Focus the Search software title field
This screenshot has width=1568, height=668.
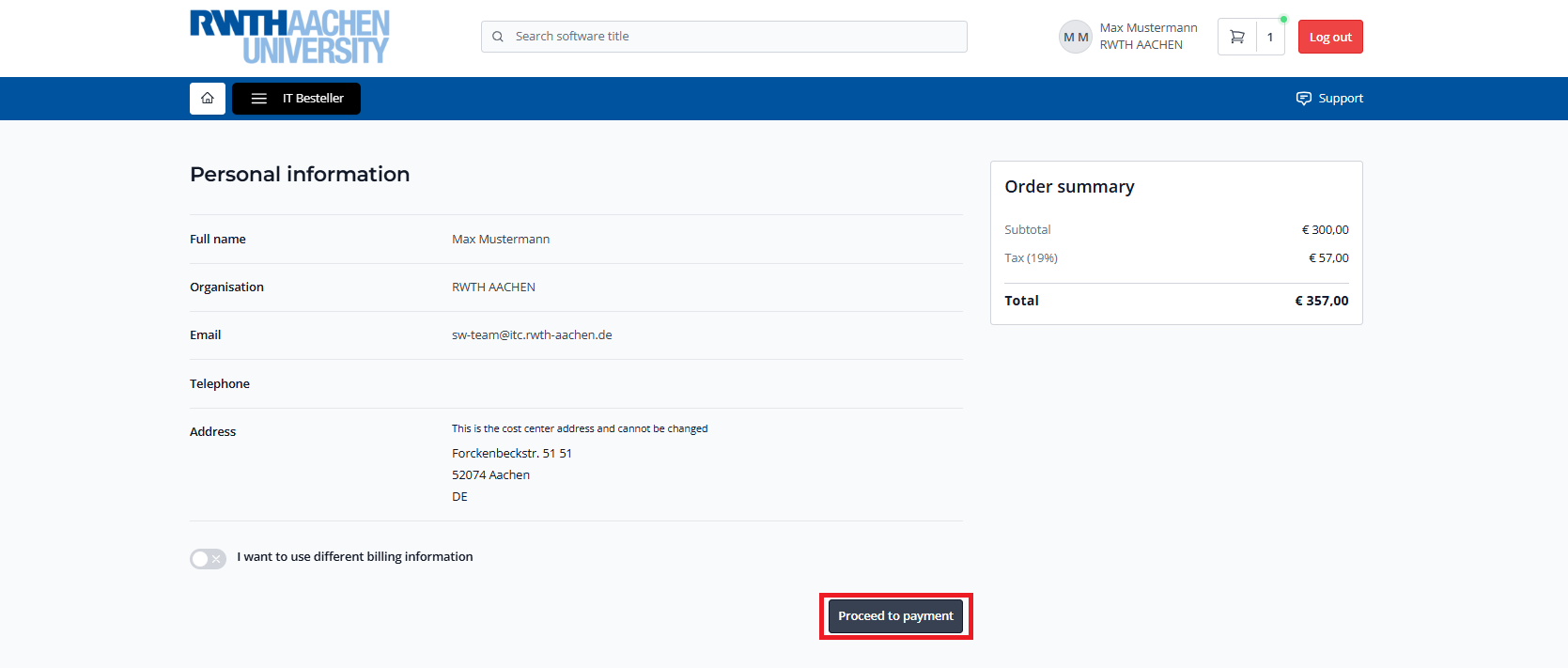733,37
